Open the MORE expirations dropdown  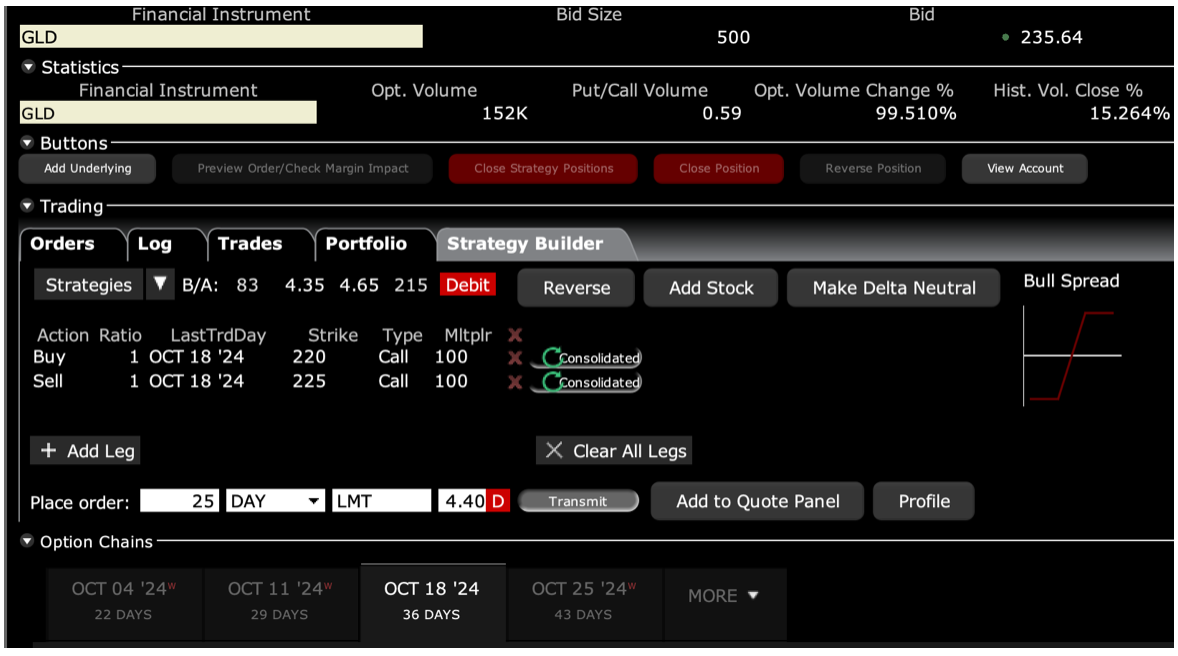coord(724,596)
